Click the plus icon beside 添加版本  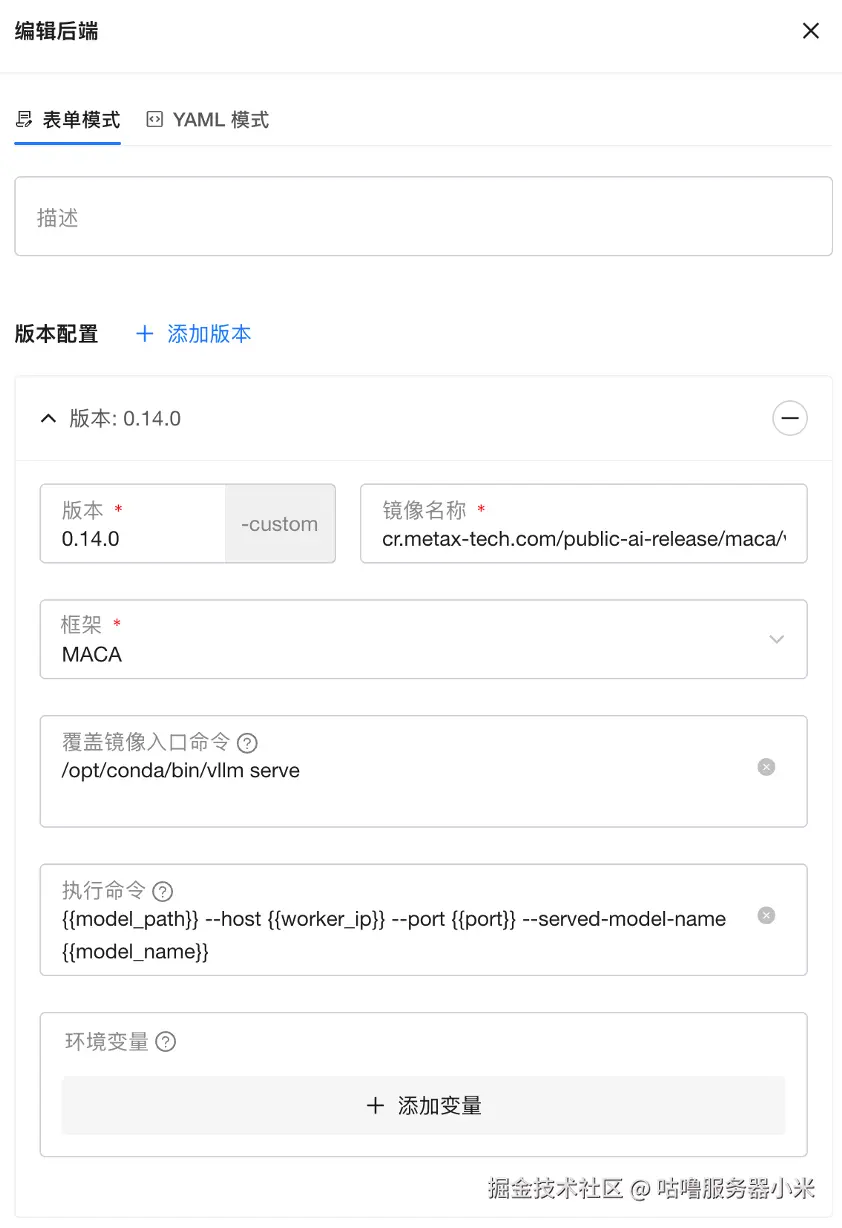145,334
